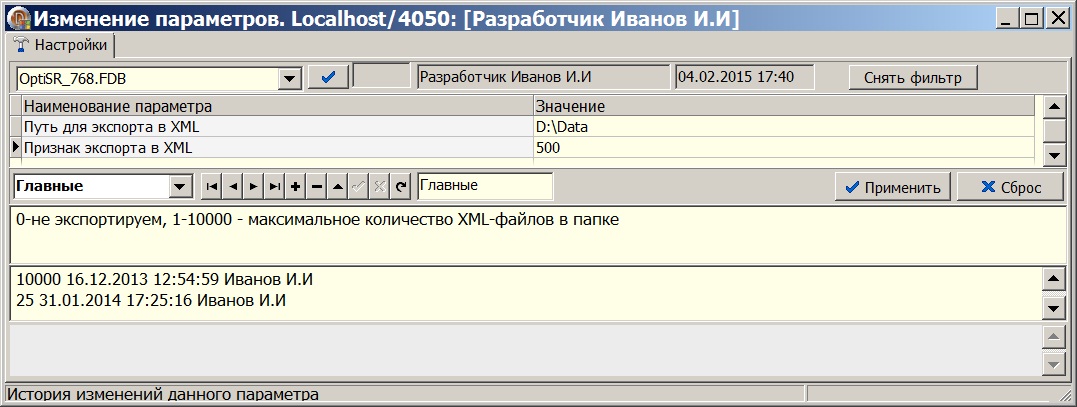This screenshot has height=407, width=1077.
Task: Click the Снять фильтр button
Action: click(x=913, y=78)
